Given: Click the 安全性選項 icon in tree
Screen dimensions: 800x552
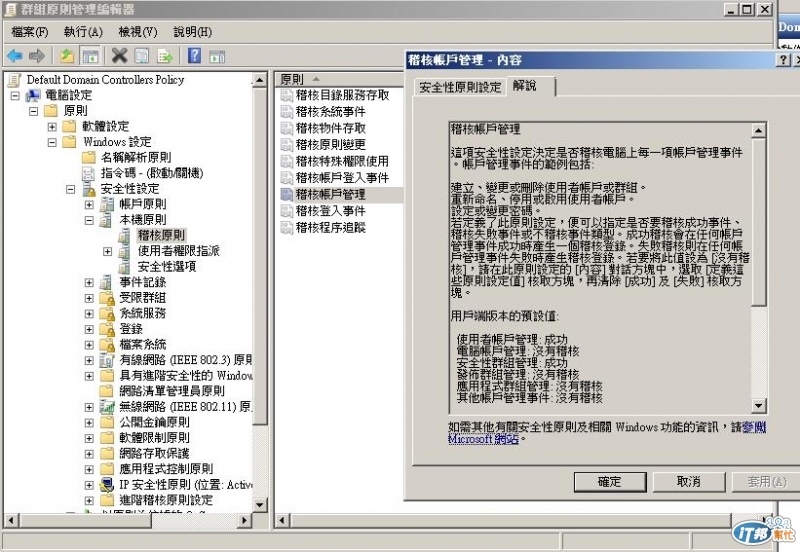Looking at the screenshot, I should tap(124, 266).
